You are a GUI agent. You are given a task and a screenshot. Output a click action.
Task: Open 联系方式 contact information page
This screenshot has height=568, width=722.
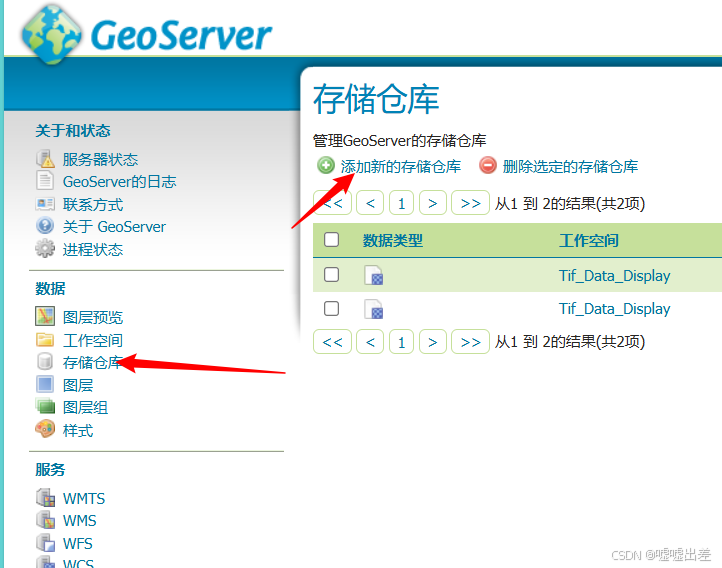(x=93, y=204)
